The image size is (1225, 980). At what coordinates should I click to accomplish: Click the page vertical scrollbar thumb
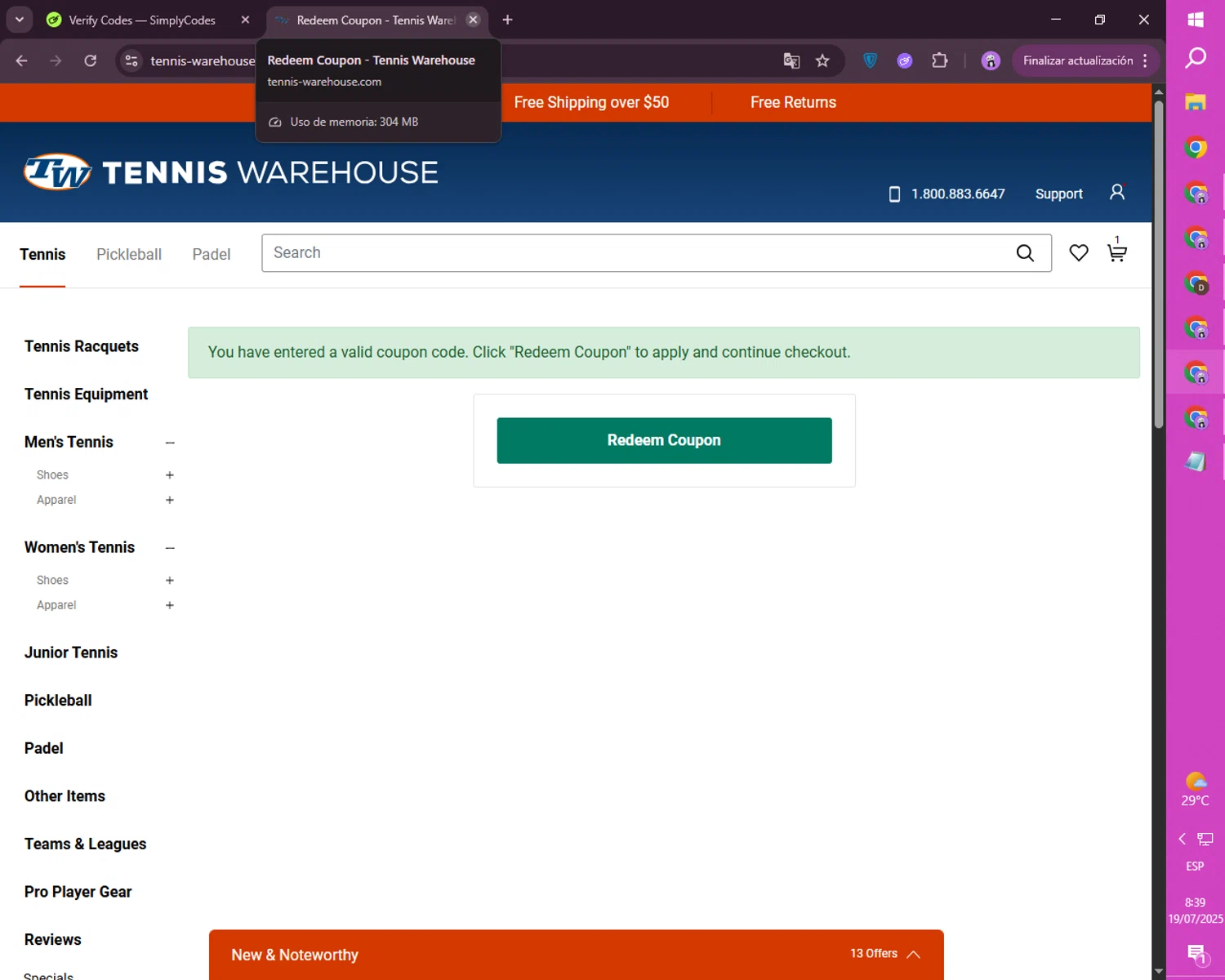pos(1158,264)
